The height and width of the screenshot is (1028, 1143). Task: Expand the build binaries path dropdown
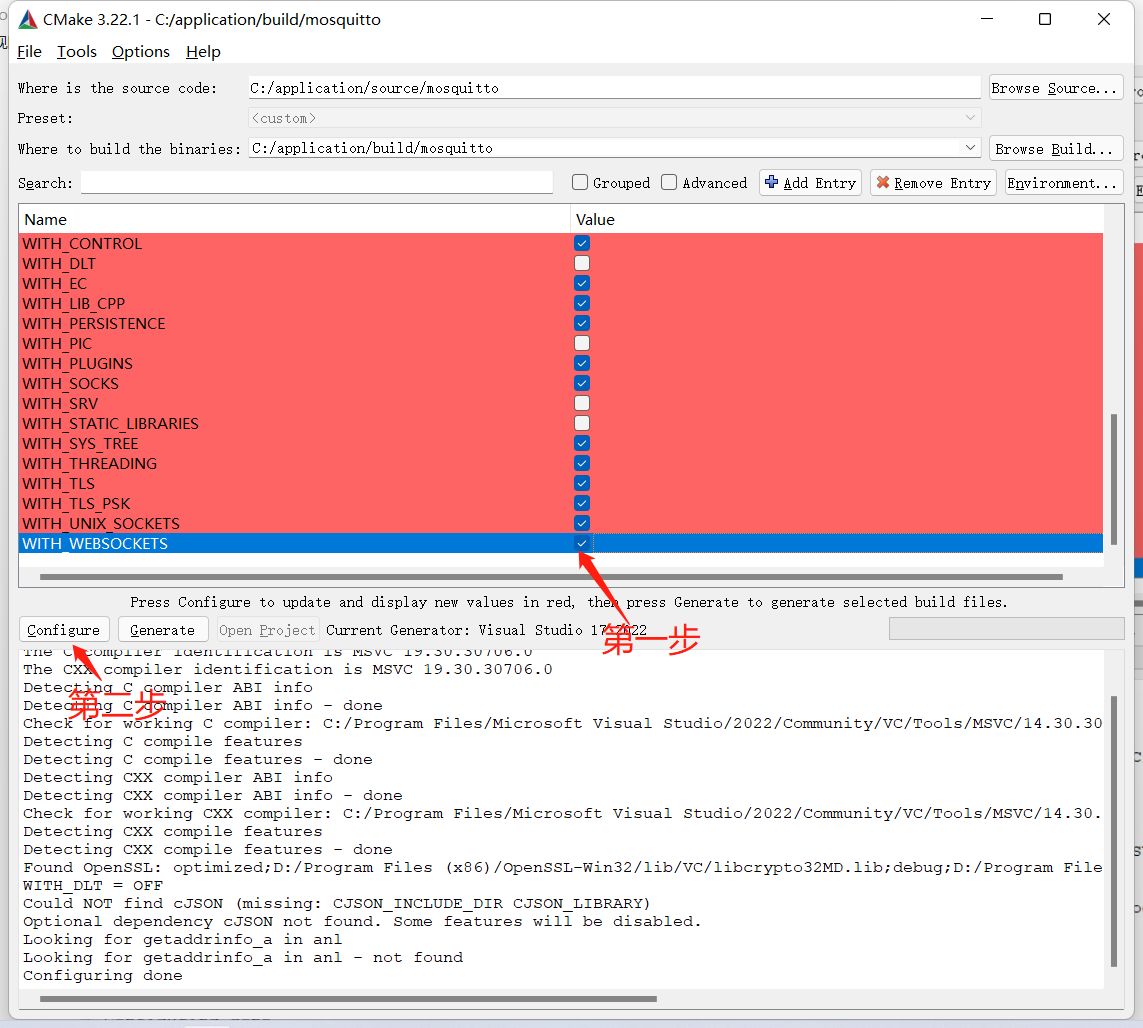[970, 148]
